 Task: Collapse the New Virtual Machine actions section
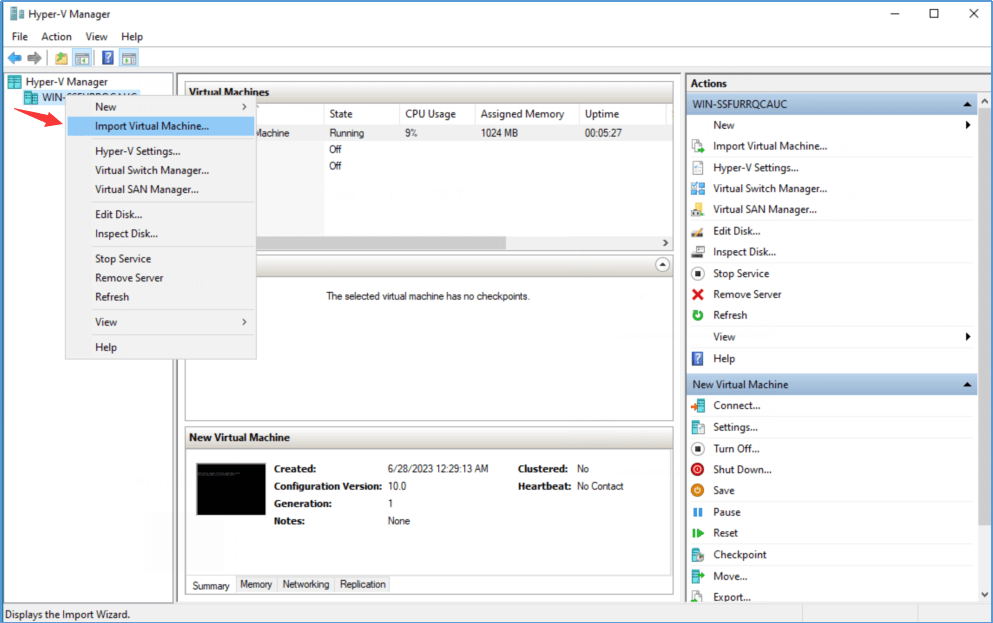click(x=967, y=385)
